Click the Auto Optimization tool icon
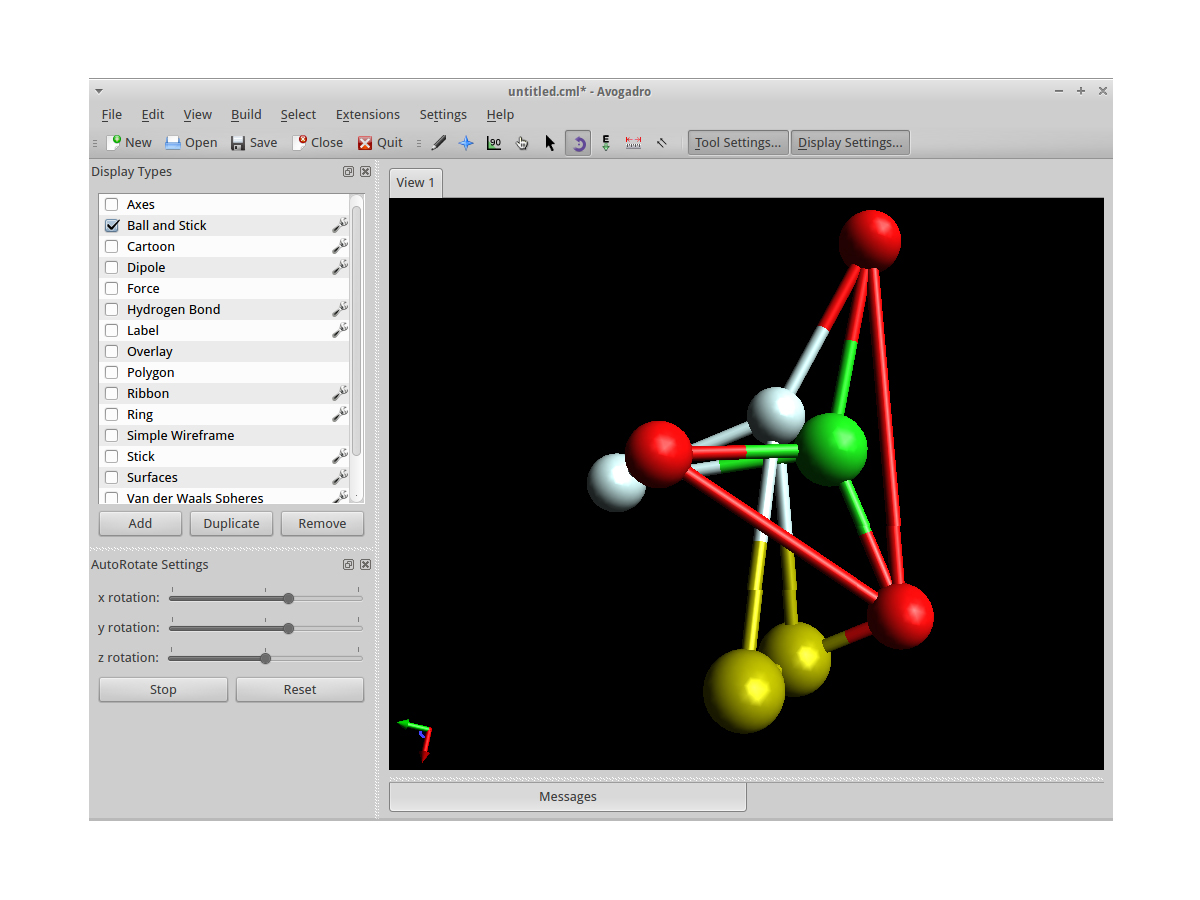 point(606,143)
